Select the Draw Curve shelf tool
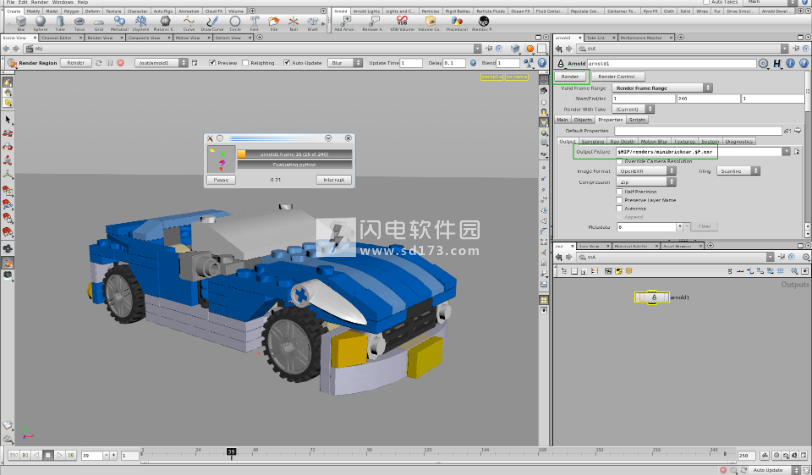The width and height of the screenshot is (812, 475). point(212,23)
